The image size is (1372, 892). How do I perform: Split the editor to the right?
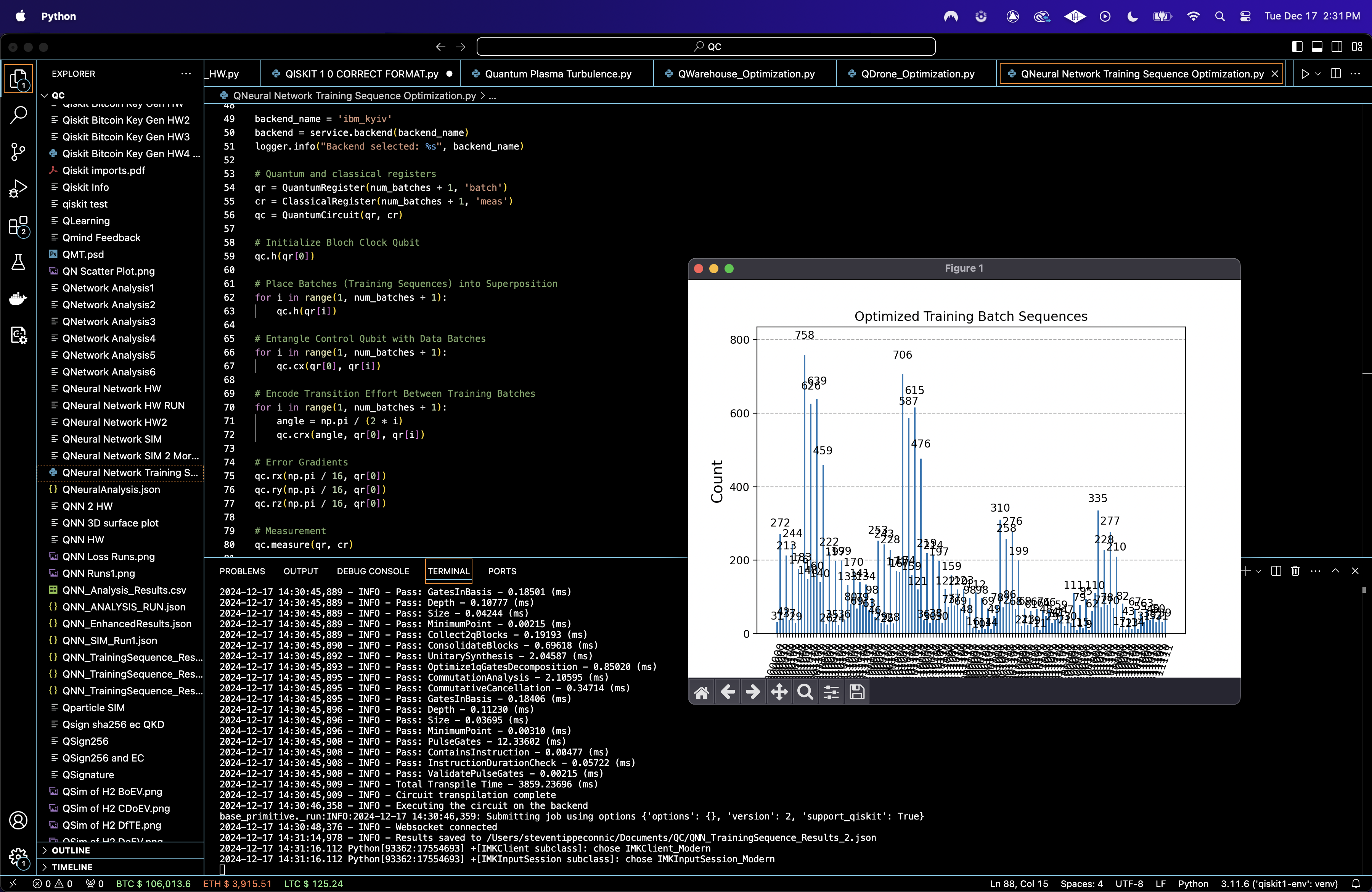[x=1336, y=74]
